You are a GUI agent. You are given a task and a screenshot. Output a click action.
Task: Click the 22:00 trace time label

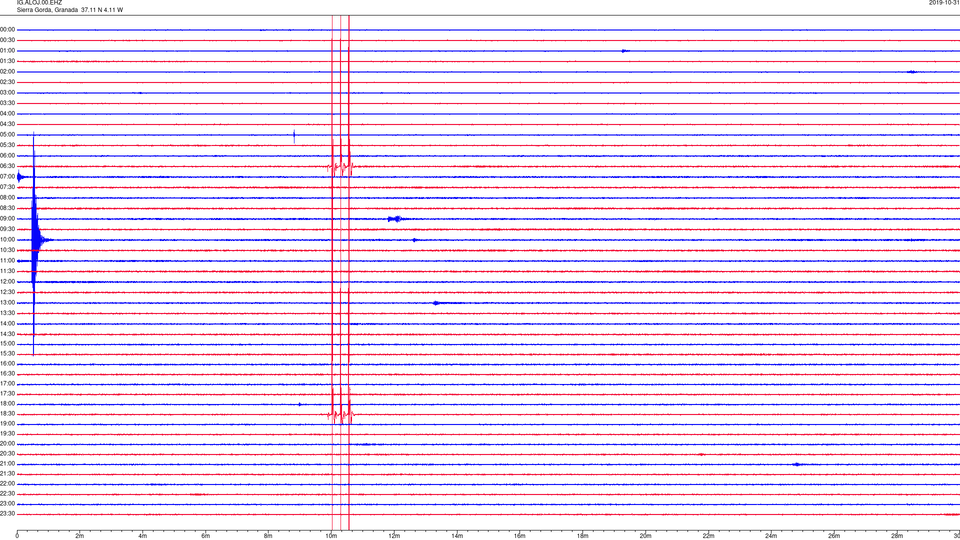click(x=7, y=484)
